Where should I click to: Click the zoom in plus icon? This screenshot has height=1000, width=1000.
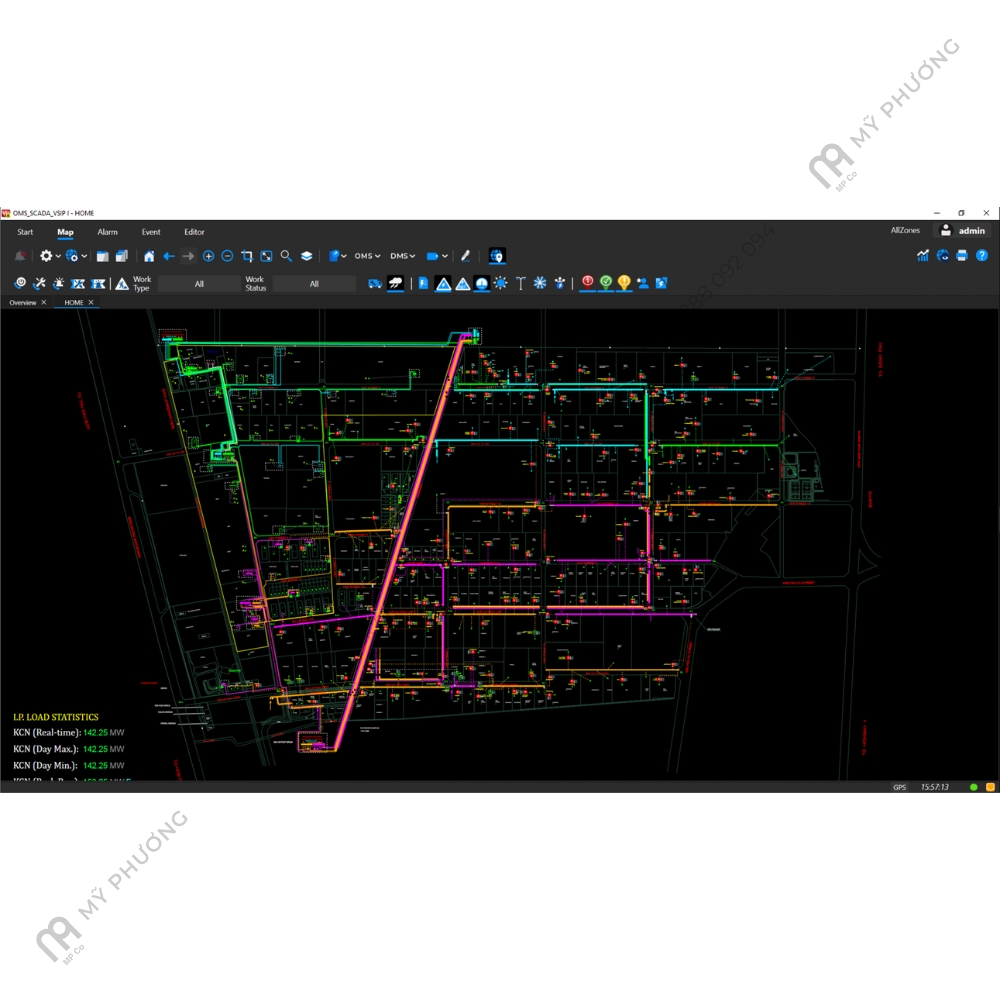point(209,256)
